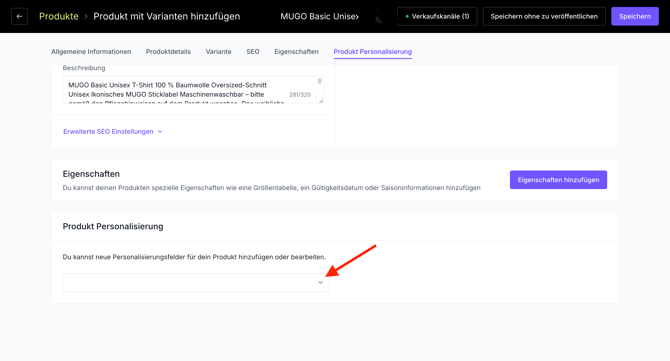
Task: Jump to the SEO tab
Action: [253, 51]
